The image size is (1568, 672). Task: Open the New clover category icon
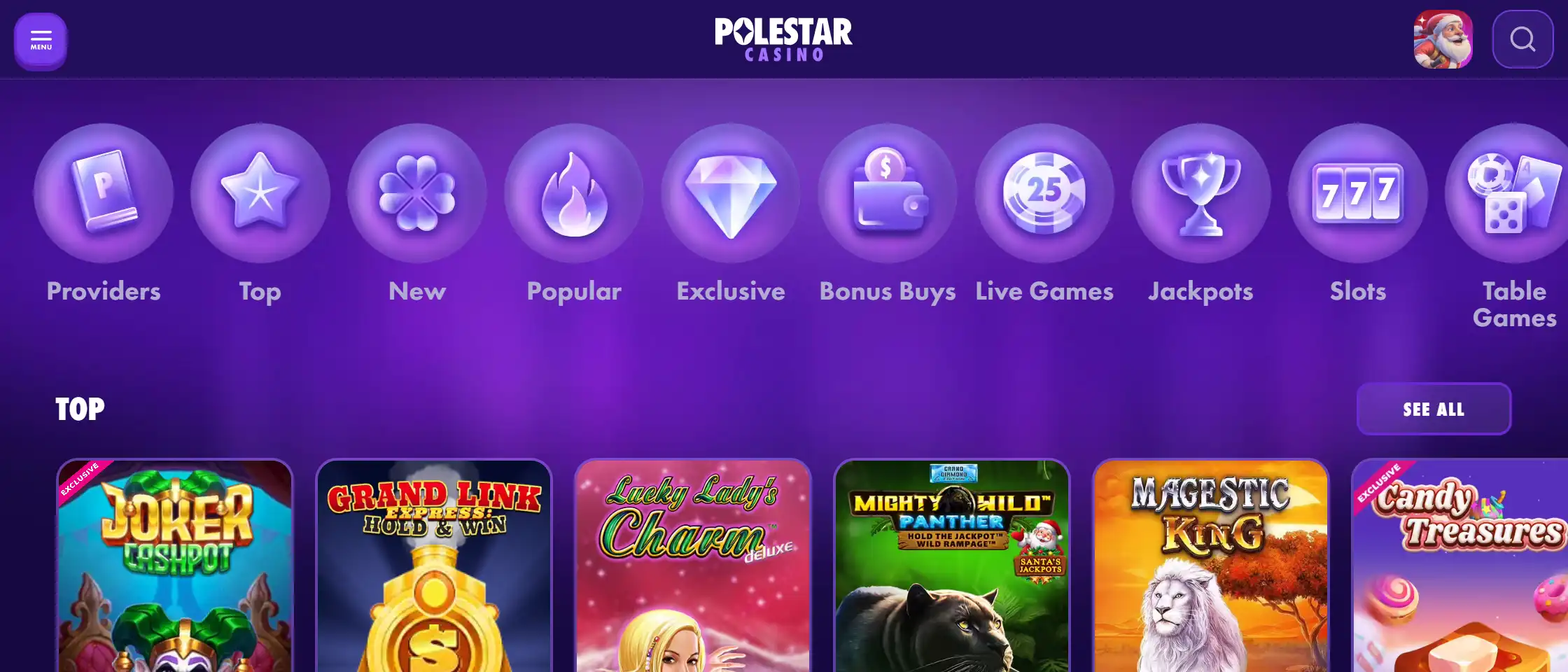[x=417, y=193]
